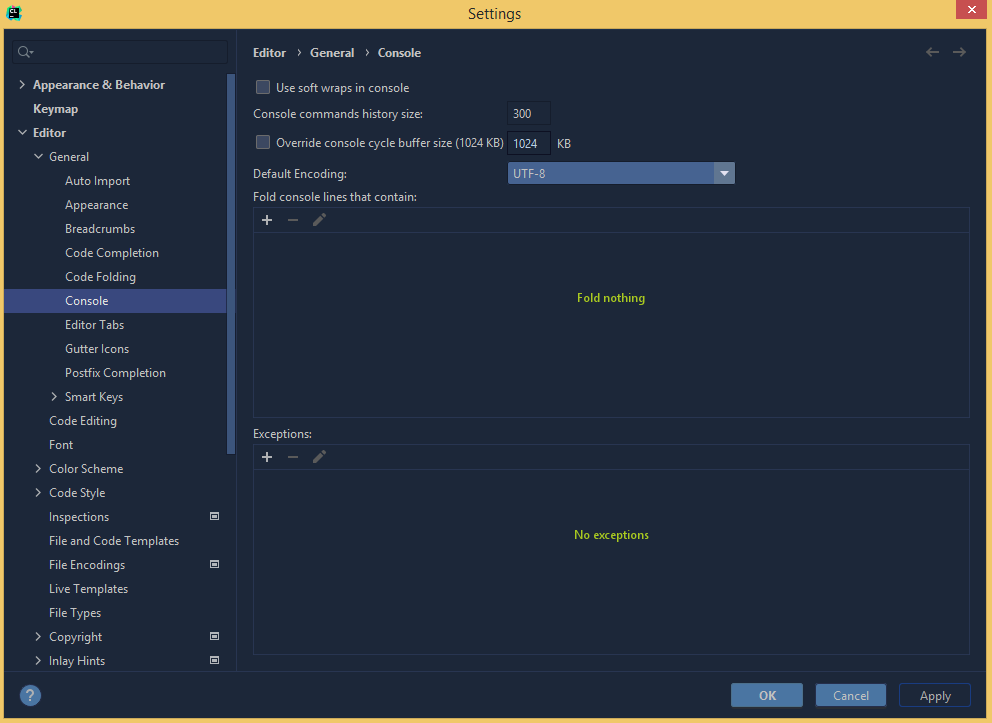Click the search magnifier icon in settings
The width and height of the screenshot is (992, 723).
[25, 52]
